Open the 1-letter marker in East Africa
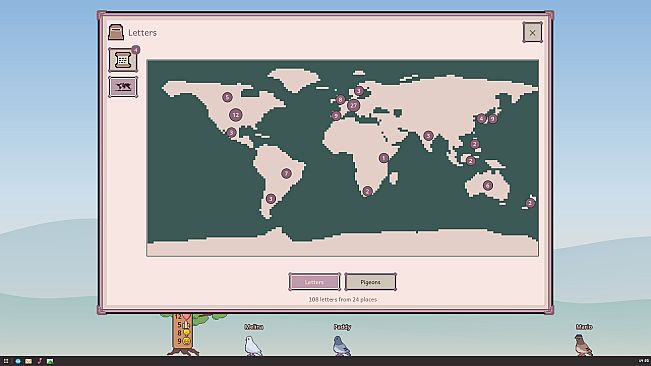Viewport: 651px width, 366px height. tap(384, 158)
